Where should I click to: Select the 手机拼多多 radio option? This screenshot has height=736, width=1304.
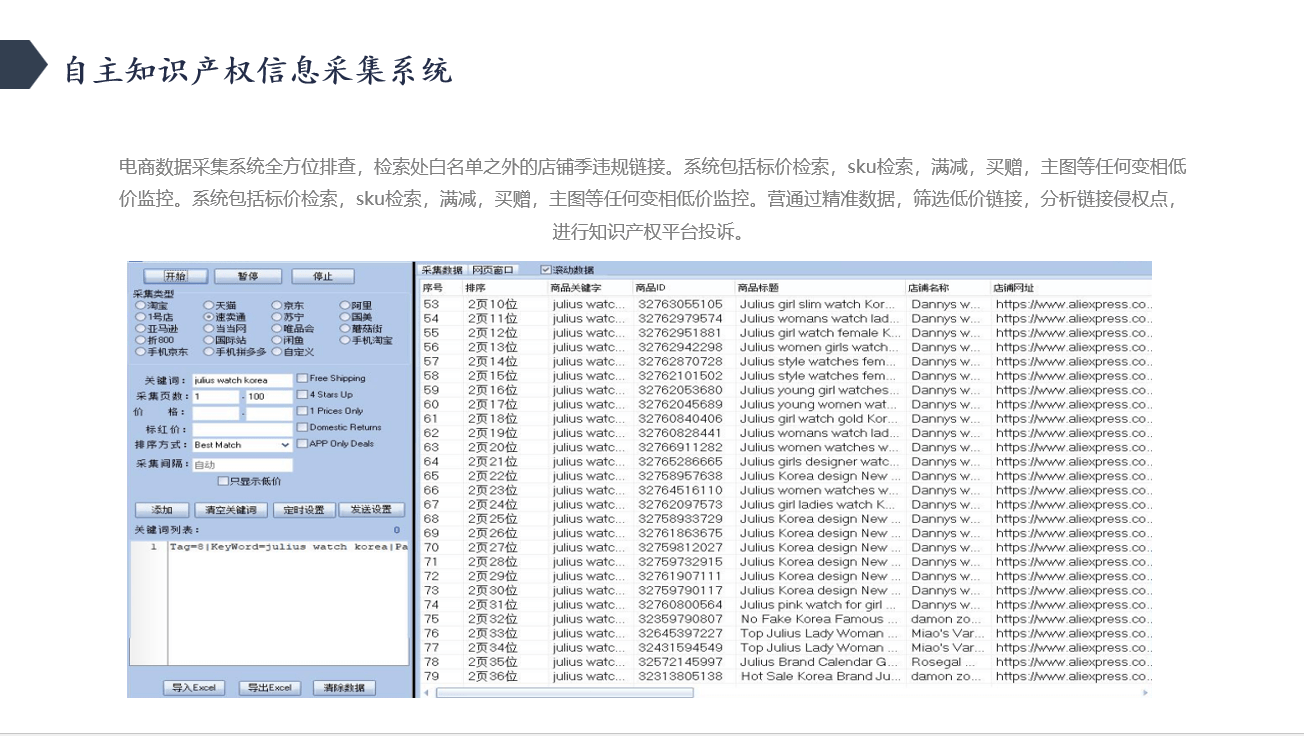tap(208, 352)
